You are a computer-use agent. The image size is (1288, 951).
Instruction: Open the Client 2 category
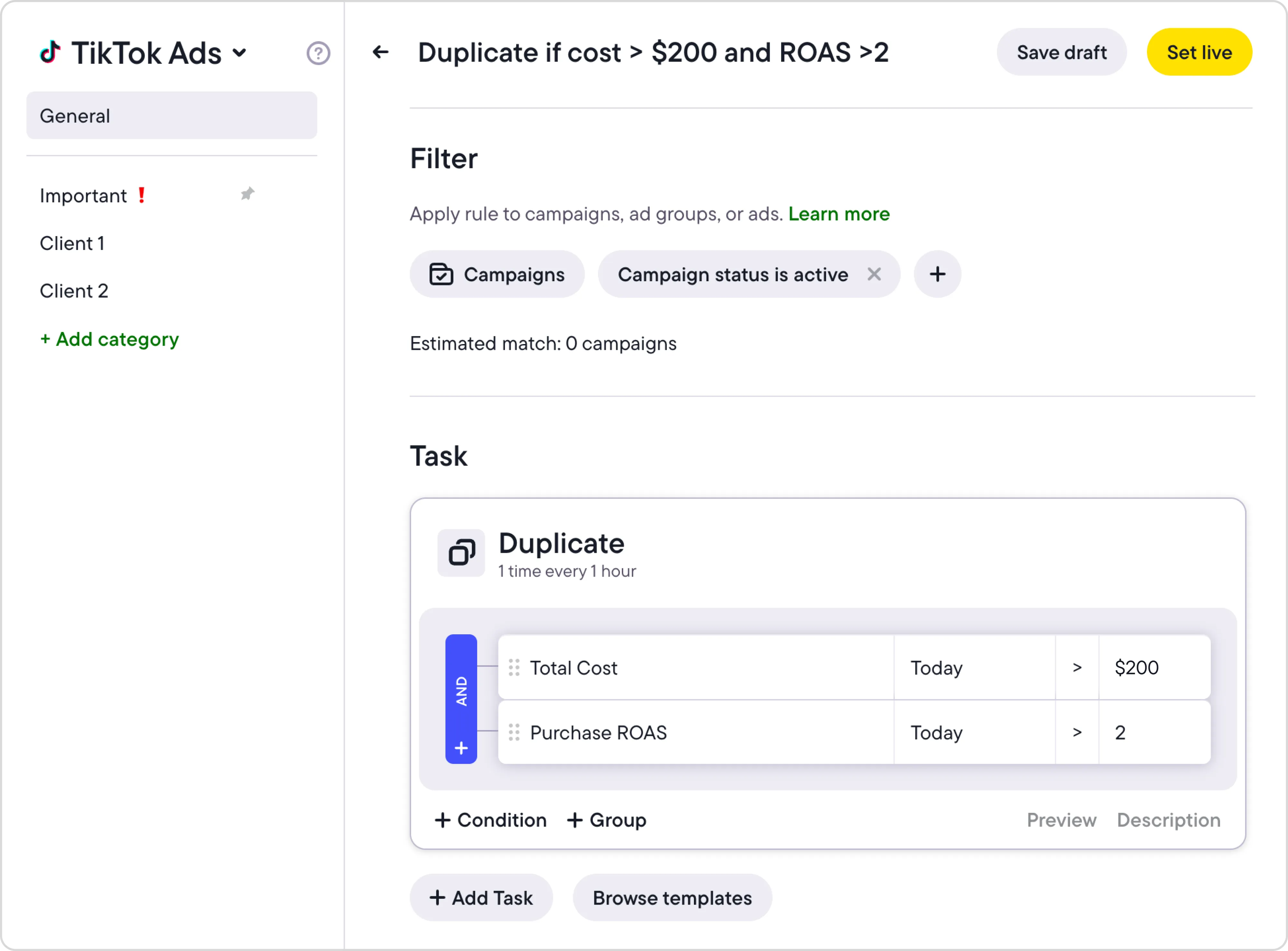click(74, 291)
